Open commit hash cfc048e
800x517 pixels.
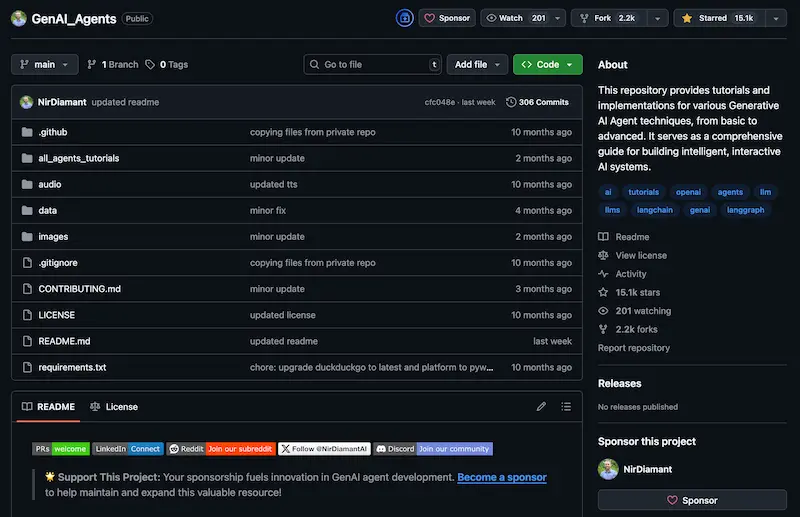[439, 102]
